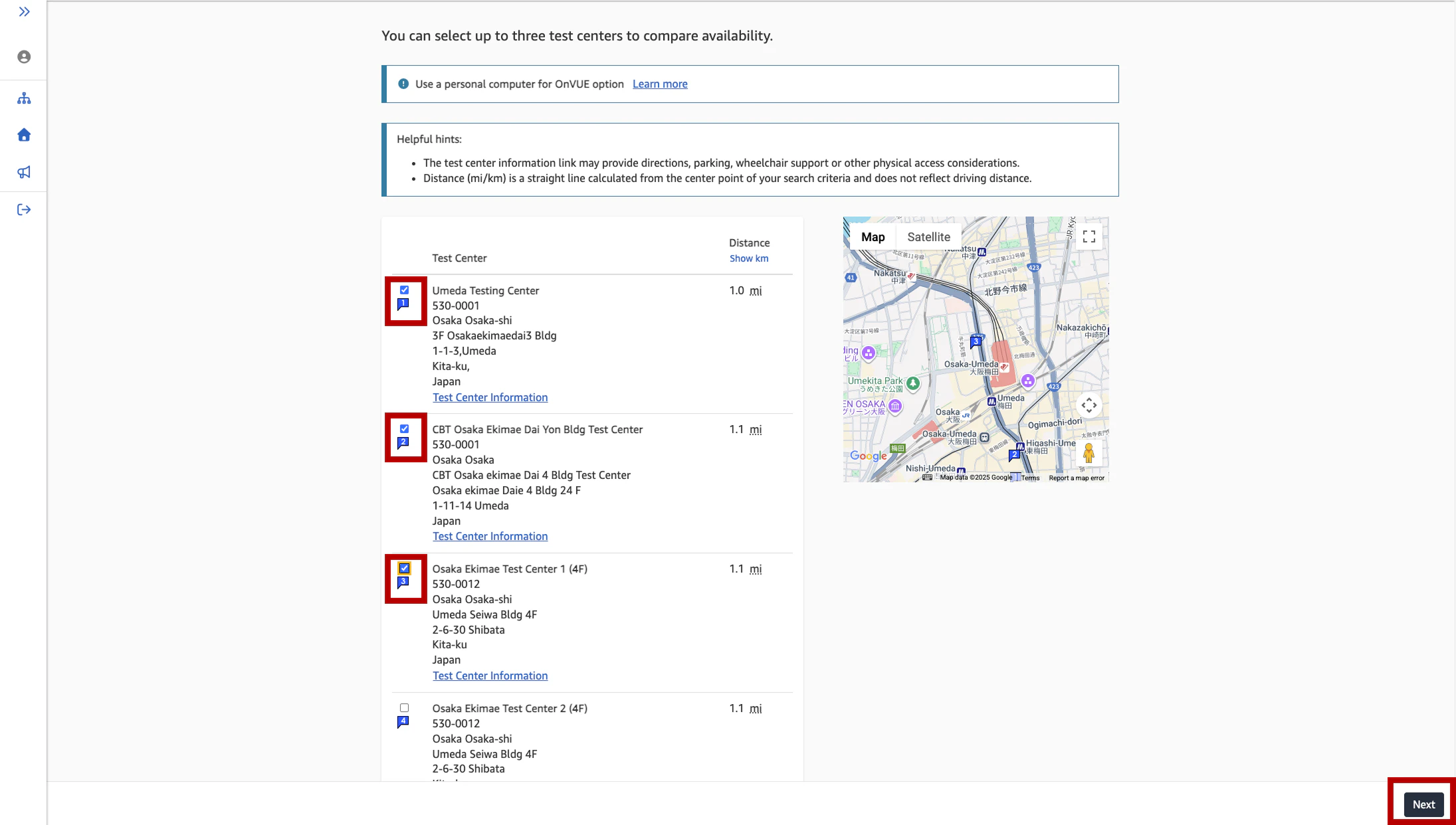Open Test Center Information for Osaka Ekimae Test Center 1
1456x825 pixels.
pyautogui.click(x=490, y=676)
